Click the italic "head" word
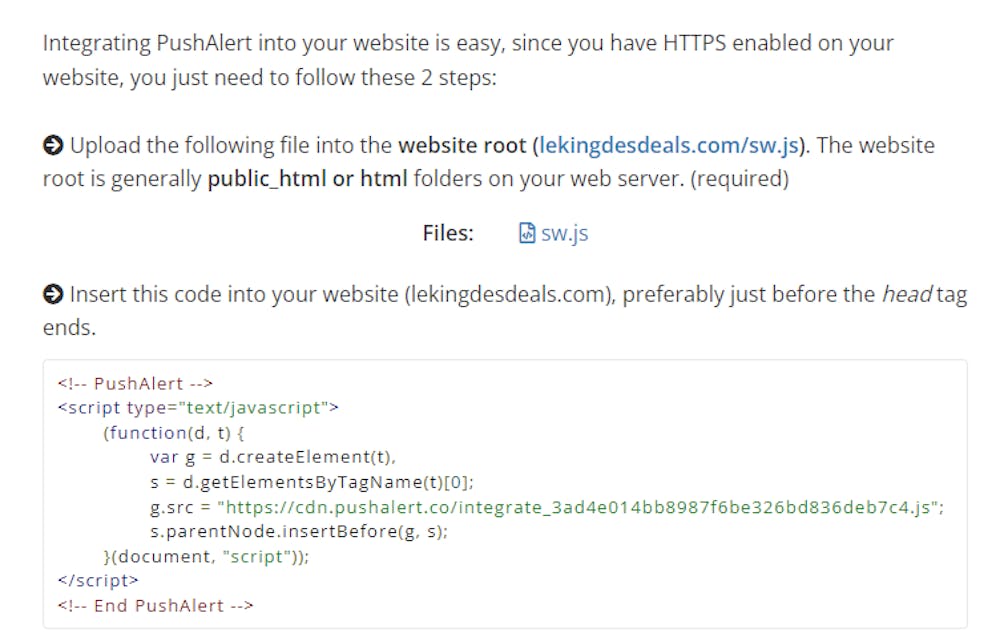This screenshot has width=1000, height=641. click(907, 294)
